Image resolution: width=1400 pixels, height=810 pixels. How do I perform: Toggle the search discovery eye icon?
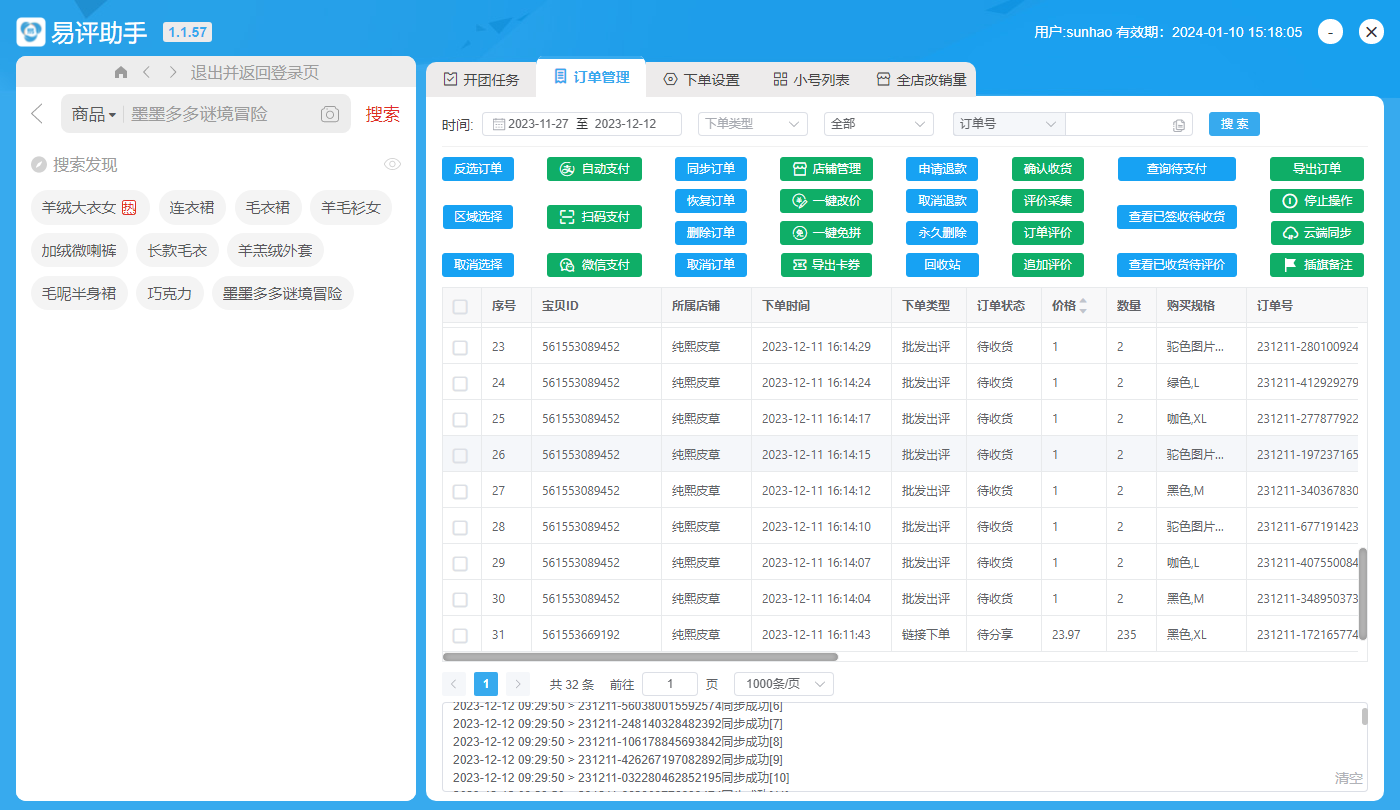click(x=392, y=164)
